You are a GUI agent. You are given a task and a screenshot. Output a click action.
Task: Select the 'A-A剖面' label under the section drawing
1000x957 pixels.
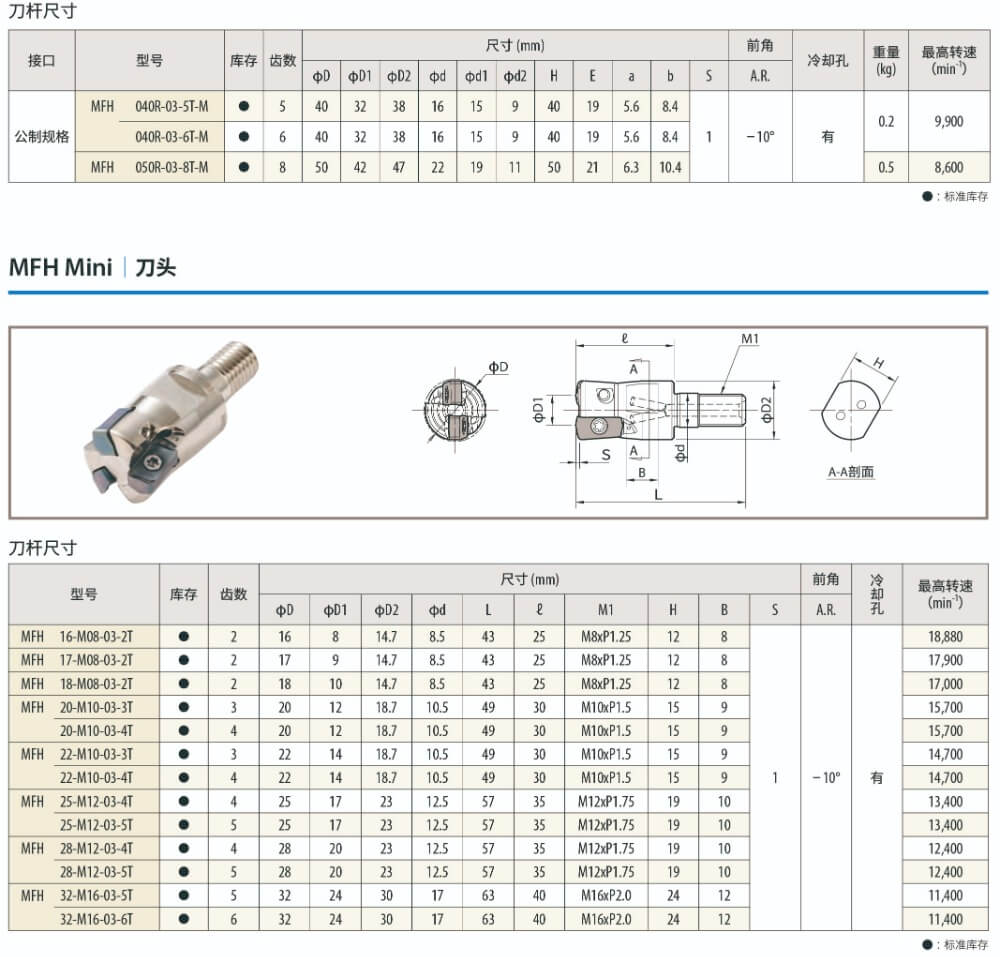click(x=851, y=472)
